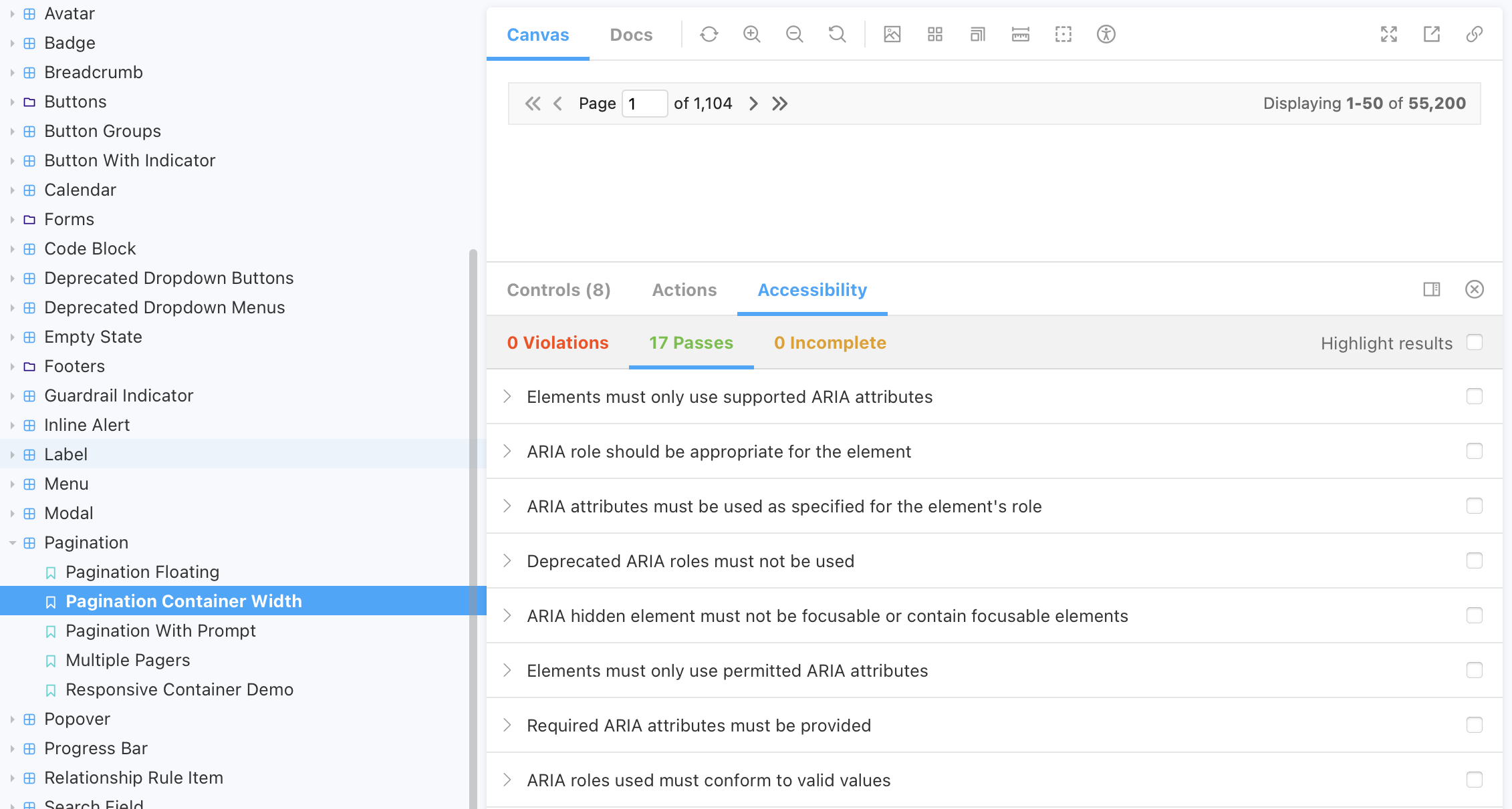Image resolution: width=1512 pixels, height=809 pixels.
Task: Switch to the Docs tab
Action: [631, 35]
